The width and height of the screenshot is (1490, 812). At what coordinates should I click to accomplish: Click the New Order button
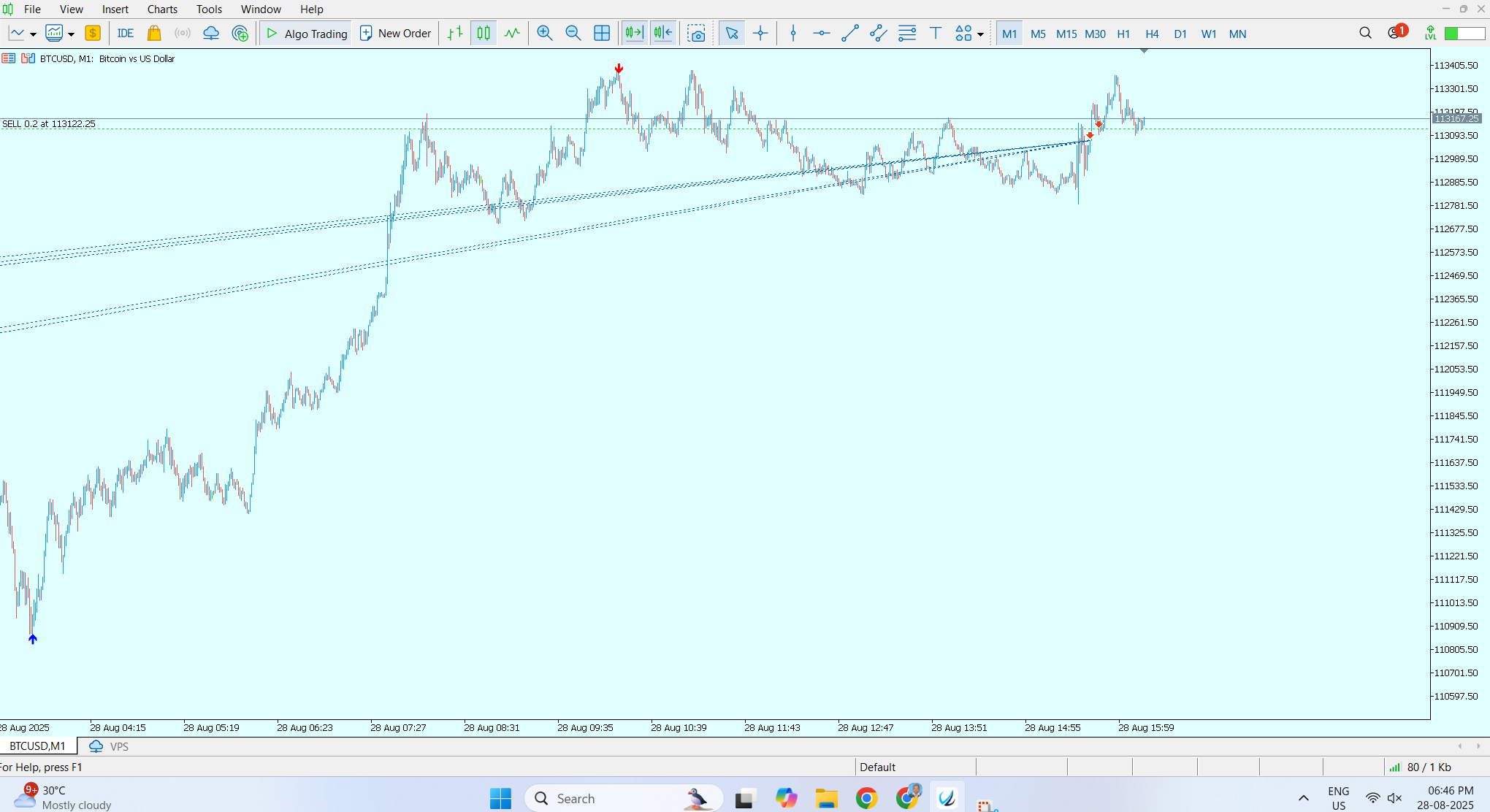pos(396,34)
